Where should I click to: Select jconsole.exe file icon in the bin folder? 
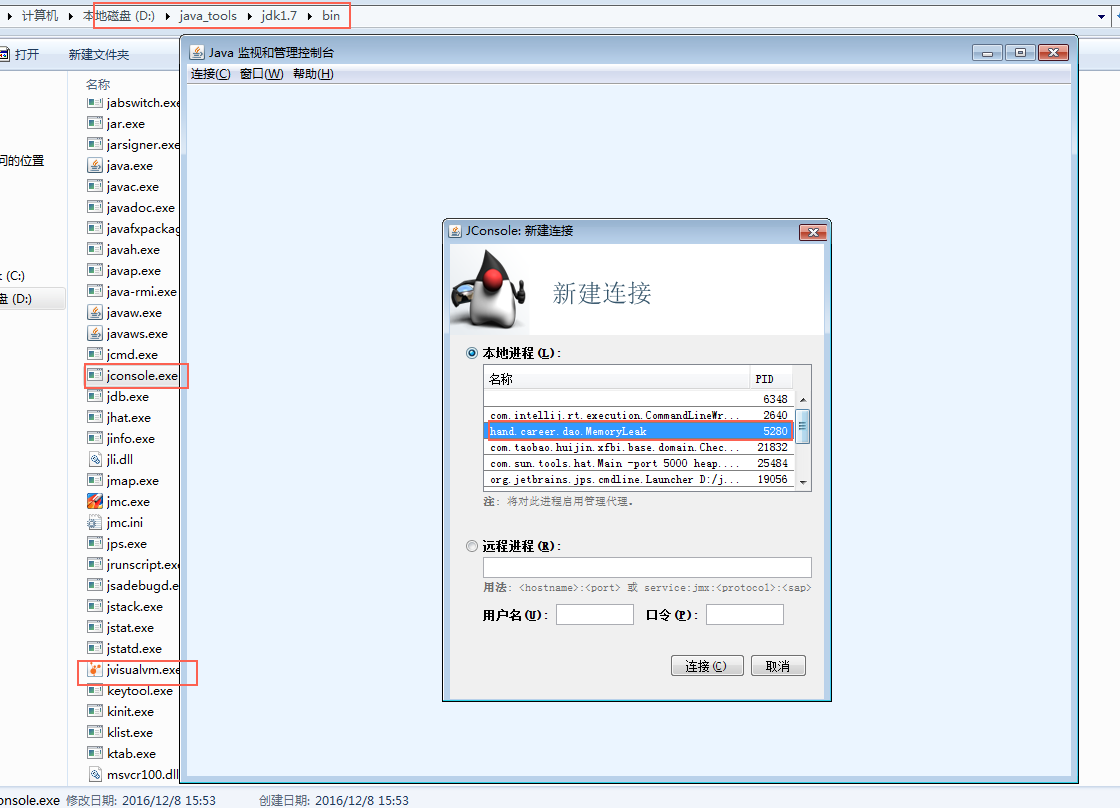(x=95, y=375)
